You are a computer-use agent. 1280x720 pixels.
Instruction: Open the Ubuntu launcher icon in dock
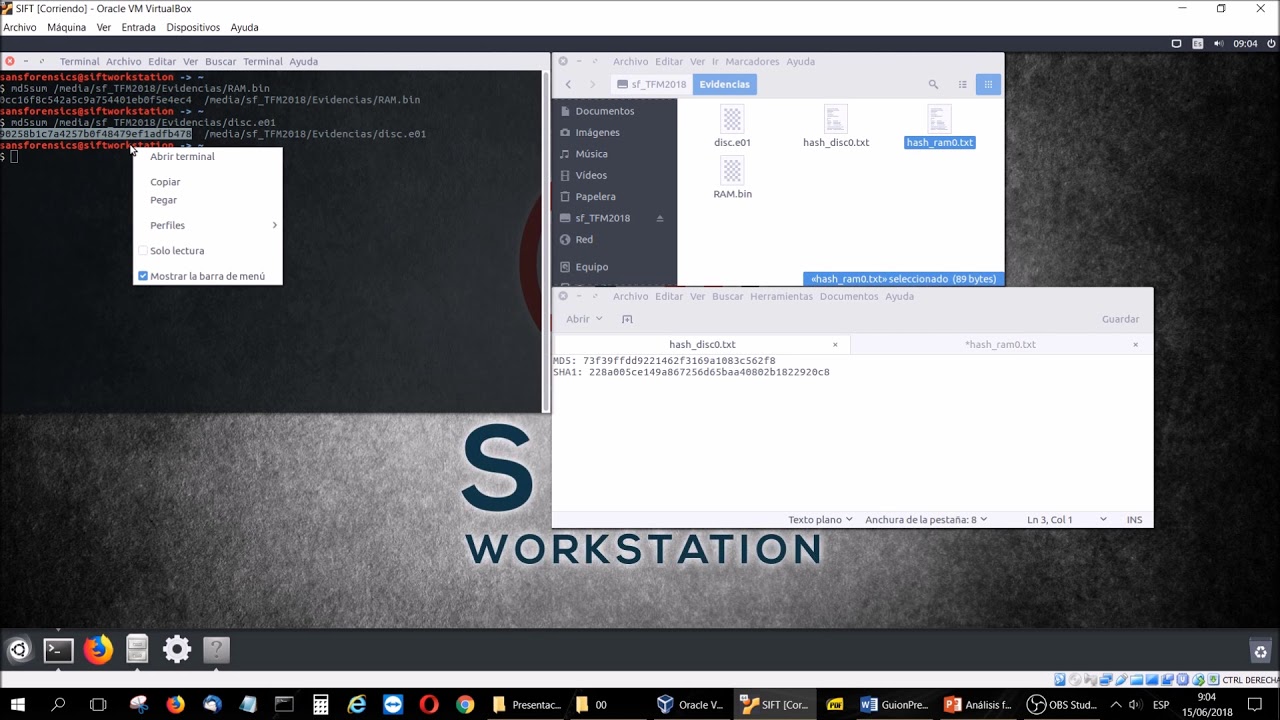pos(19,650)
